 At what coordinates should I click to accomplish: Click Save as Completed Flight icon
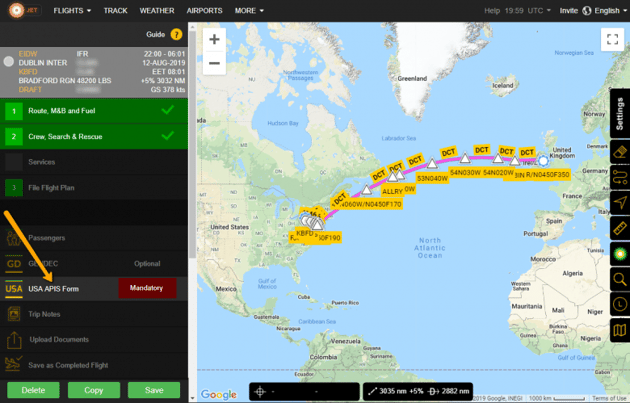[14, 364]
